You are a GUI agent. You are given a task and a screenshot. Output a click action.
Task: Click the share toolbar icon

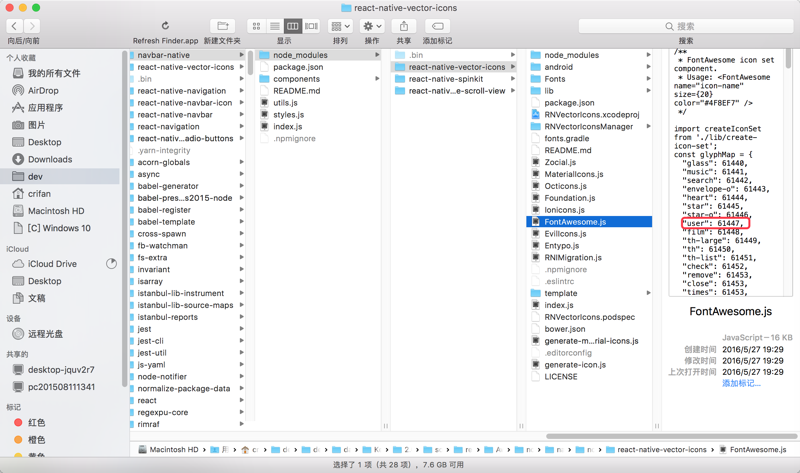click(x=404, y=26)
